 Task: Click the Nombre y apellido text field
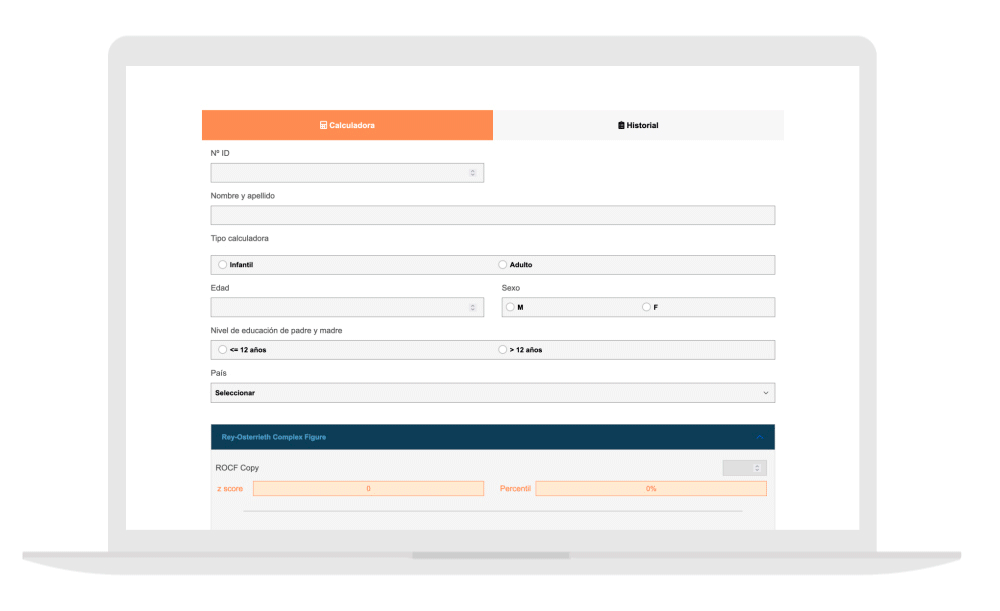point(492,215)
